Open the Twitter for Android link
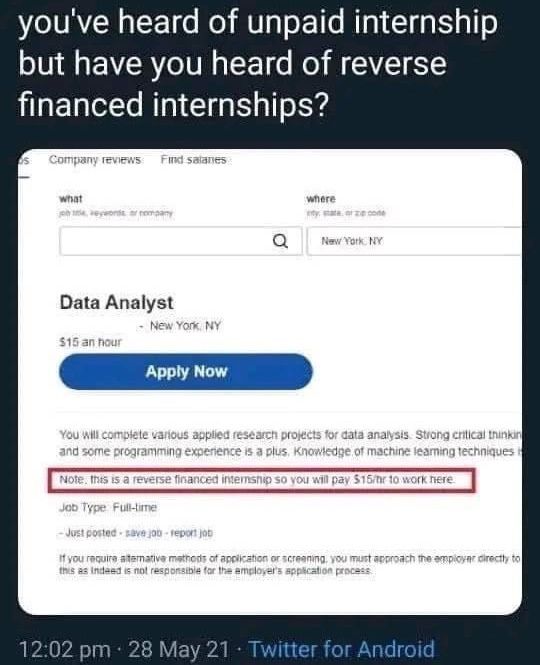The width and height of the screenshot is (540, 665). [341, 649]
